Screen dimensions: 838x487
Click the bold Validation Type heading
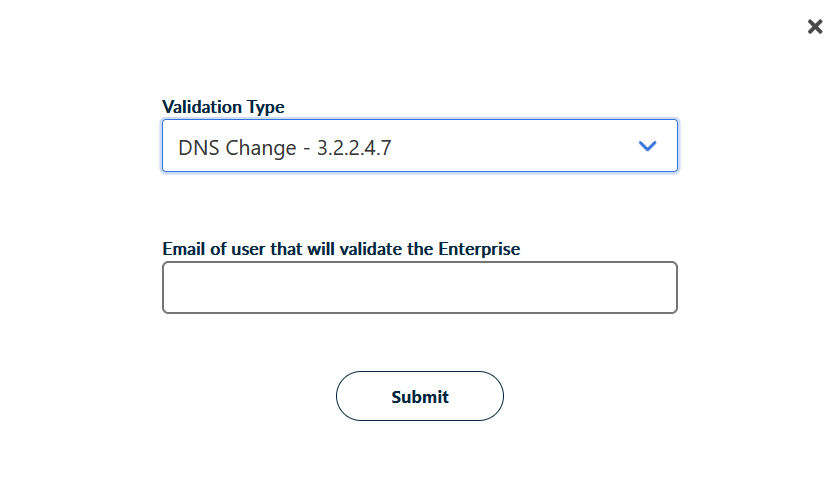pos(223,107)
